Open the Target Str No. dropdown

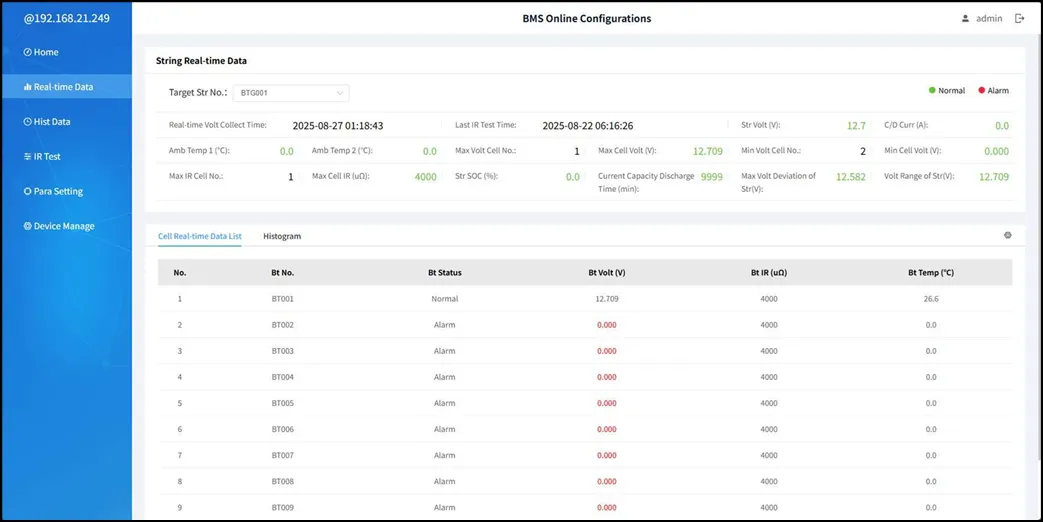pyautogui.click(x=291, y=93)
